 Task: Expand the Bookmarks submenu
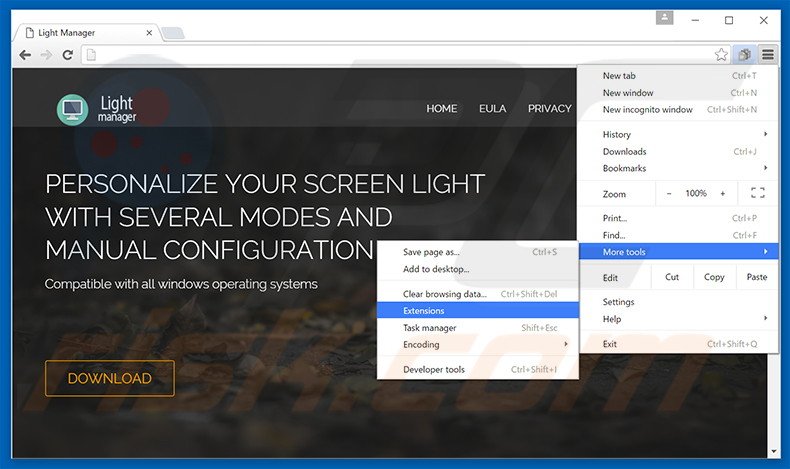tap(678, 168)
